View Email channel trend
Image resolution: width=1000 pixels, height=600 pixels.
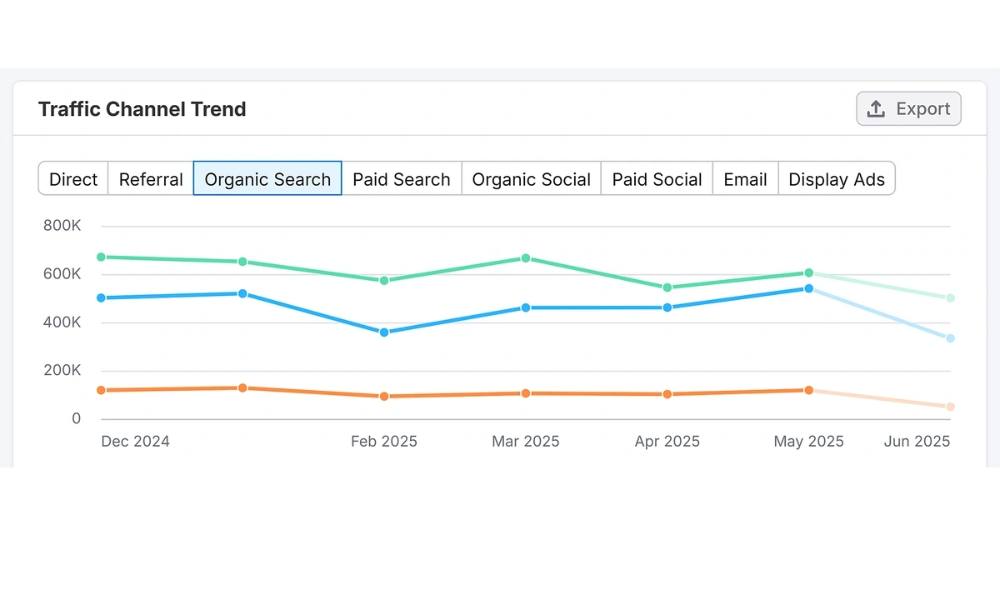pyautogui.click(x=745, y=179)
